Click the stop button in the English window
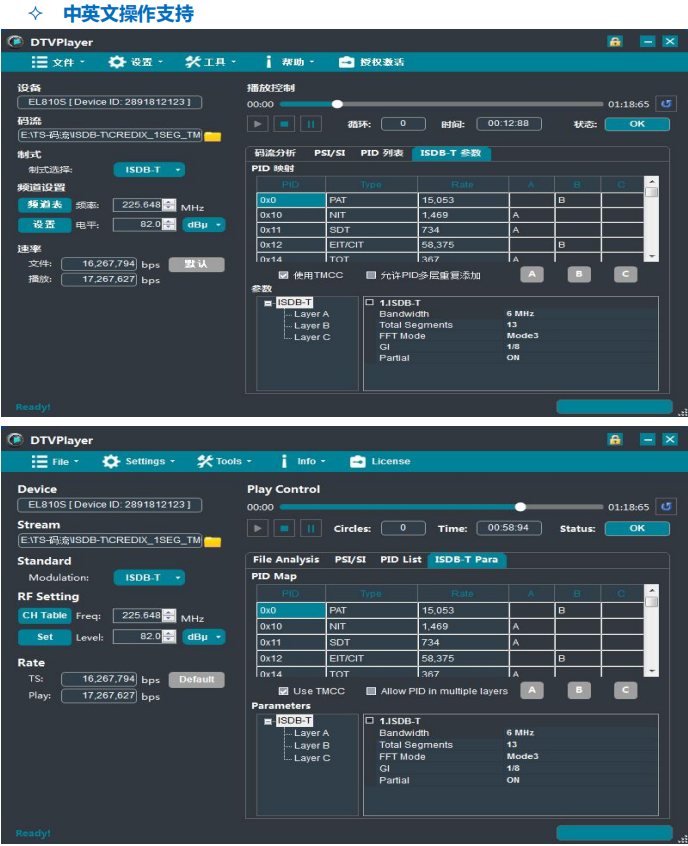Viewport: 688px width, 846px height. pyautogui.click(x=284, y=528)
